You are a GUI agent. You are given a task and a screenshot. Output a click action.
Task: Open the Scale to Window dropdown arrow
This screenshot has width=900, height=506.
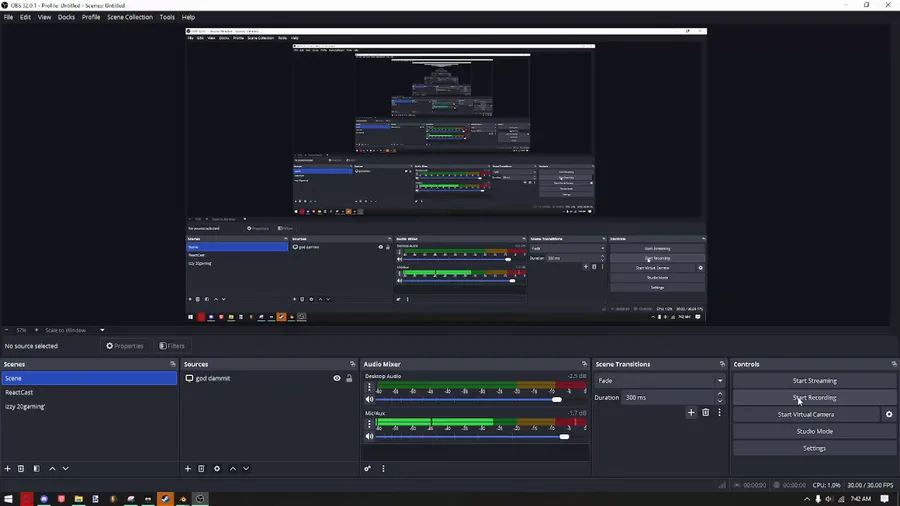[x=102, y=330]
